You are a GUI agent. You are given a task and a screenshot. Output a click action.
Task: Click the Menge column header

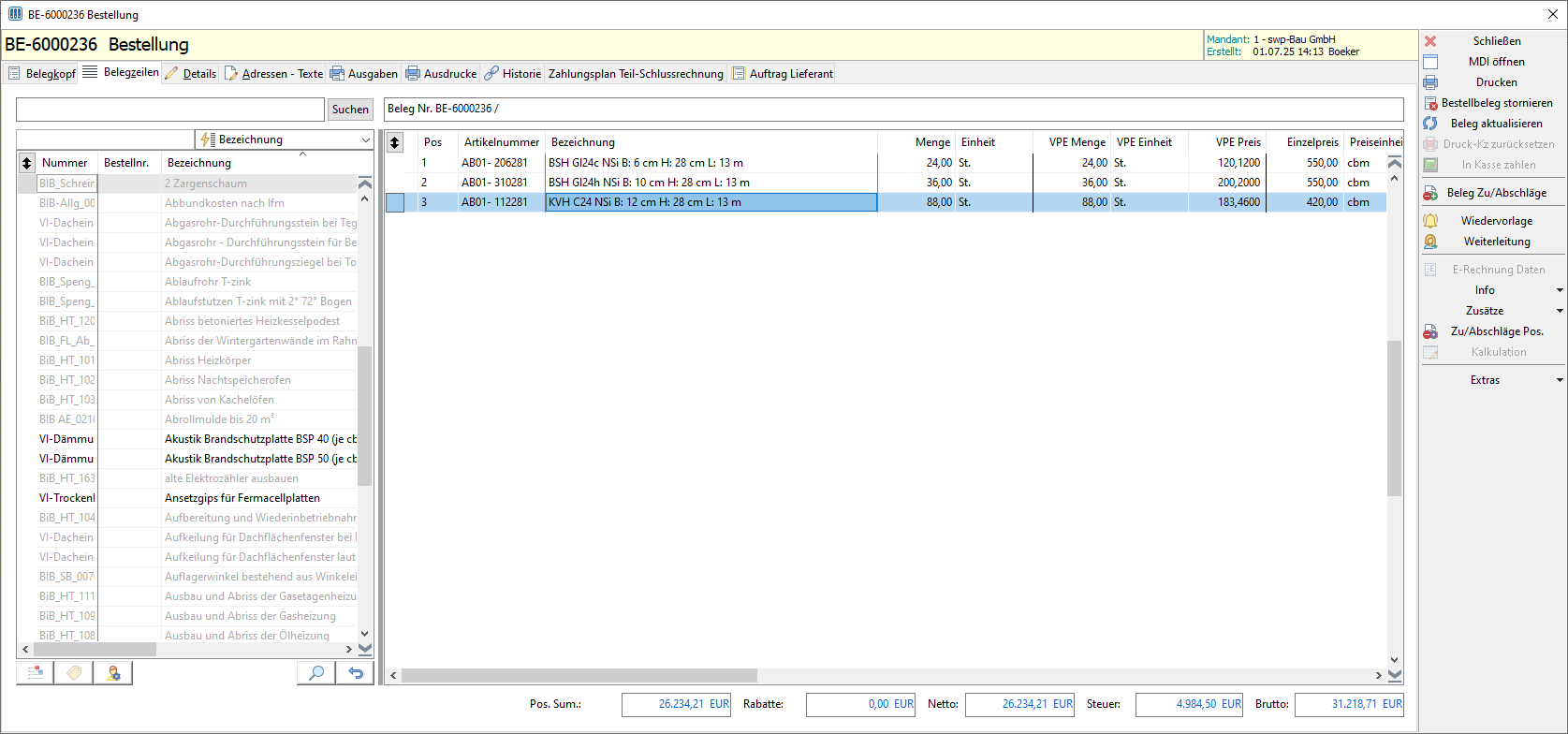coord(916,142)
